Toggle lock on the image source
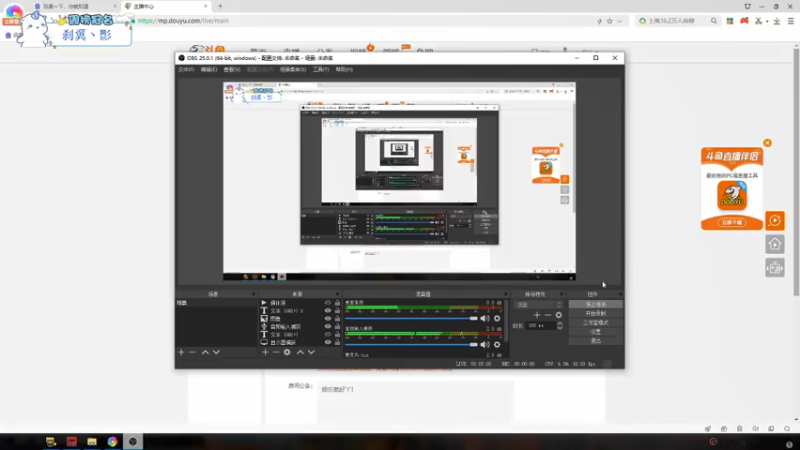Viewport: 800px width, 450px height. [337, 318]
